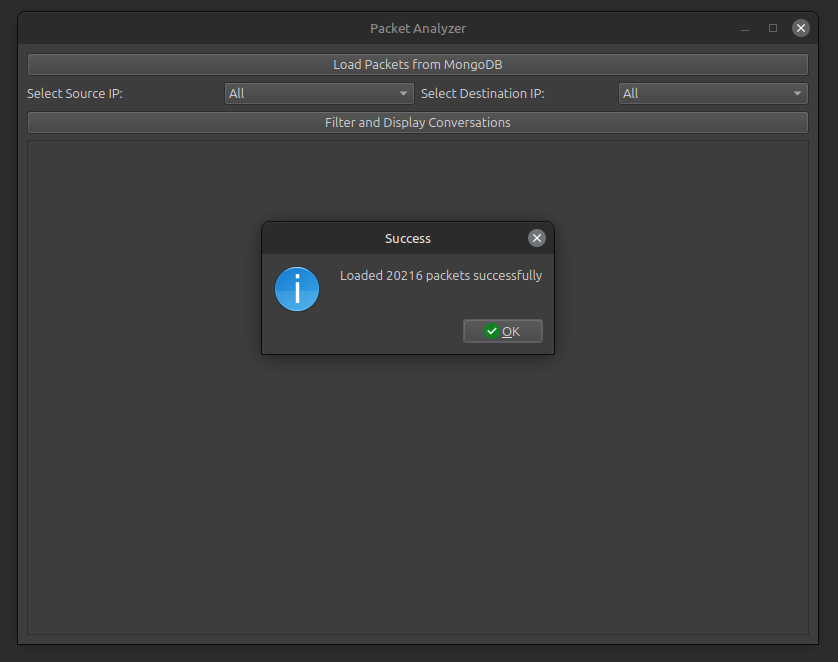Select the Source IP field showing All

tap(318, 93)
